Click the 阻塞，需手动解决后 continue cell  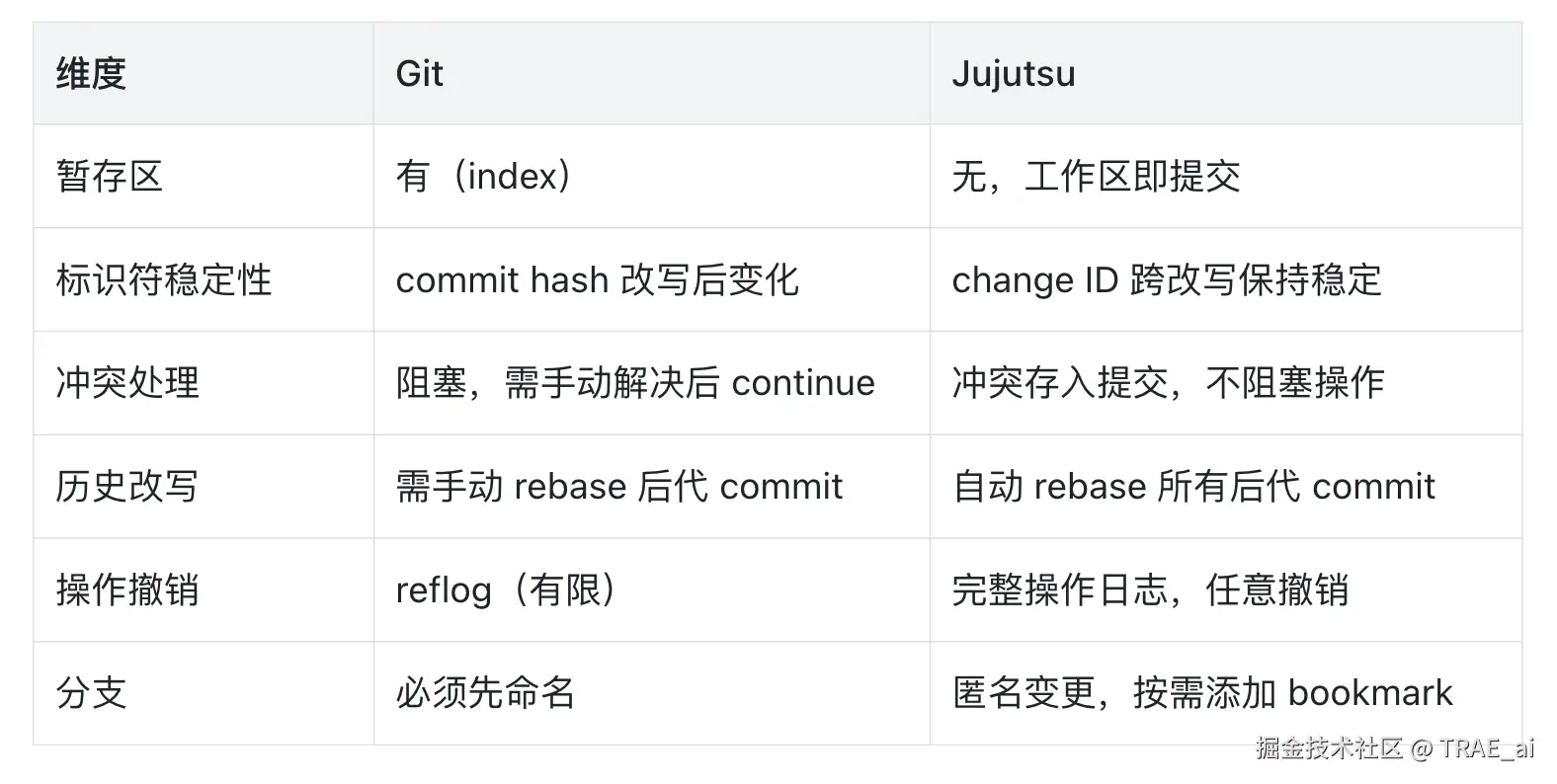pos(635,383)
